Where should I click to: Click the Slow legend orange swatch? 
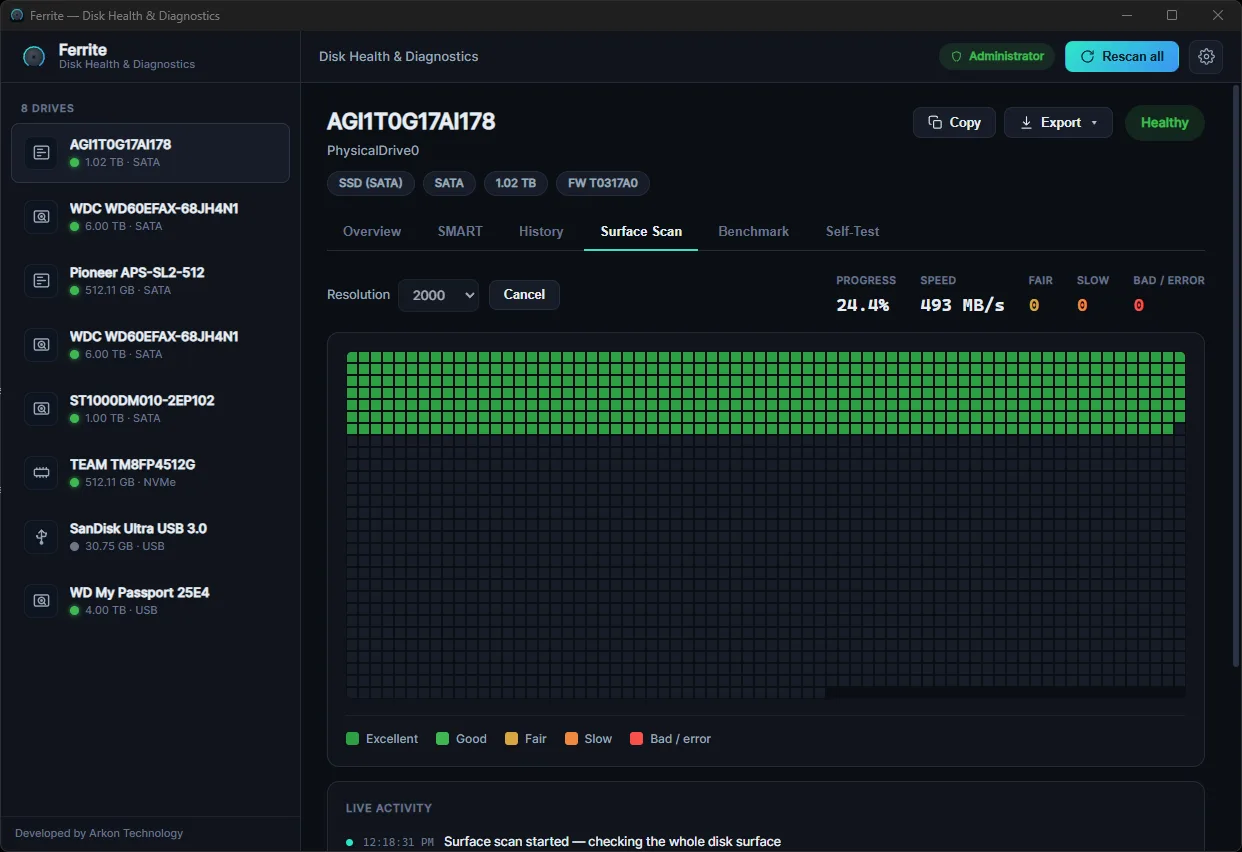click(x=571, y=739)
